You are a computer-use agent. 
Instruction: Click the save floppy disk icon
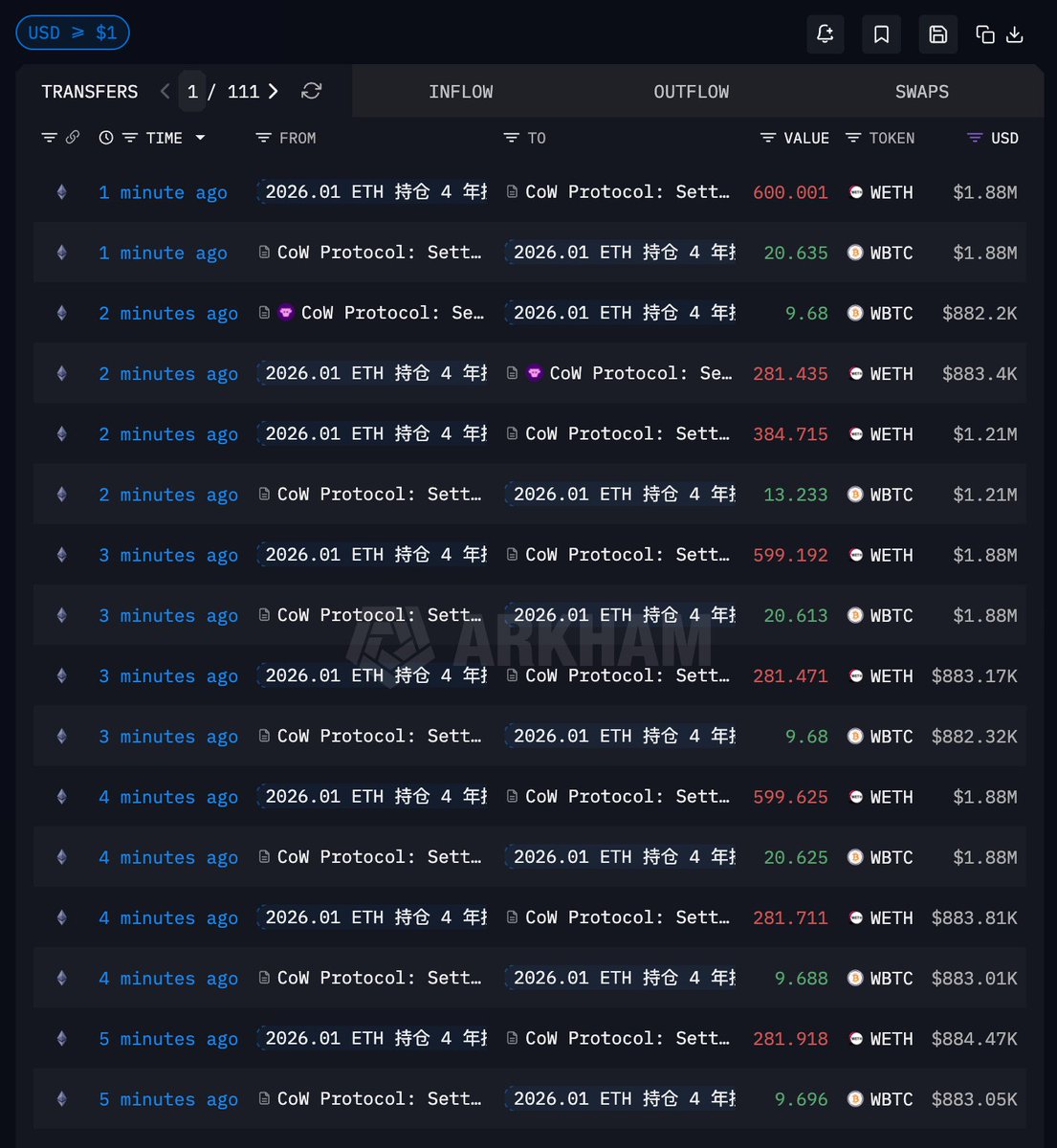pyautogui.click(x=938, y=34)
